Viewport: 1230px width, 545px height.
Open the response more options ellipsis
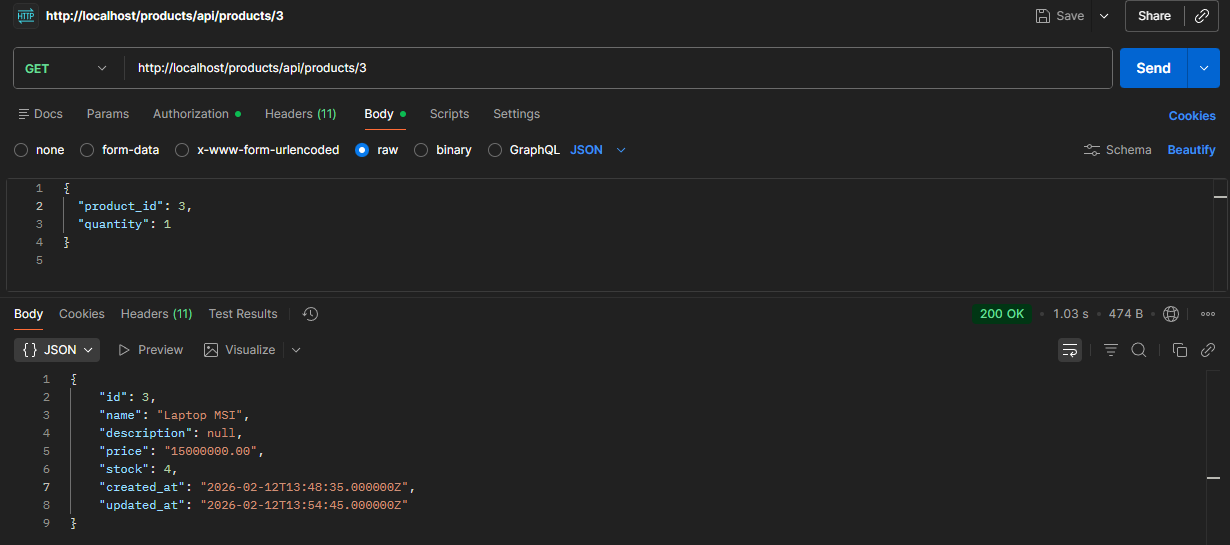1207,314
